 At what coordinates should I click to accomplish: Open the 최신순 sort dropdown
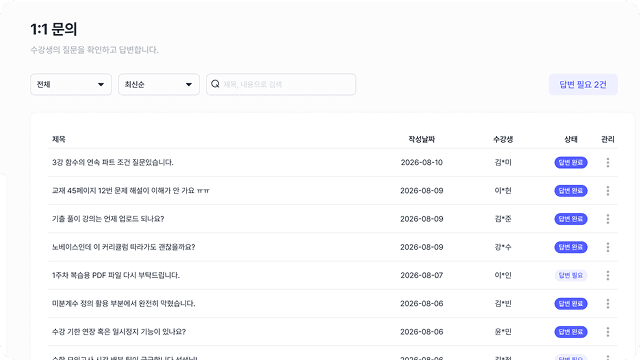(159, 84)
